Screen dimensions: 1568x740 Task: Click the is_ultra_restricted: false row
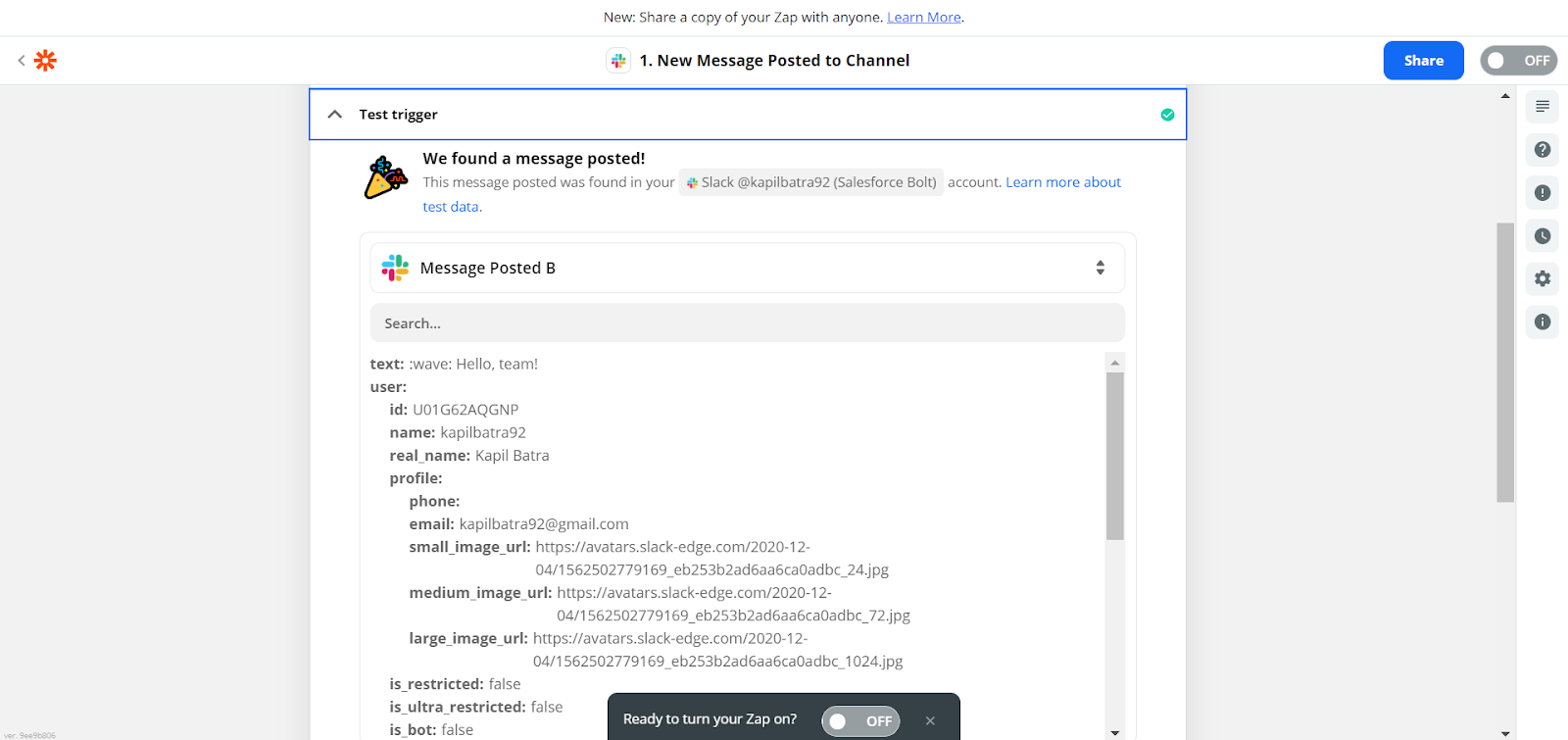476,707
